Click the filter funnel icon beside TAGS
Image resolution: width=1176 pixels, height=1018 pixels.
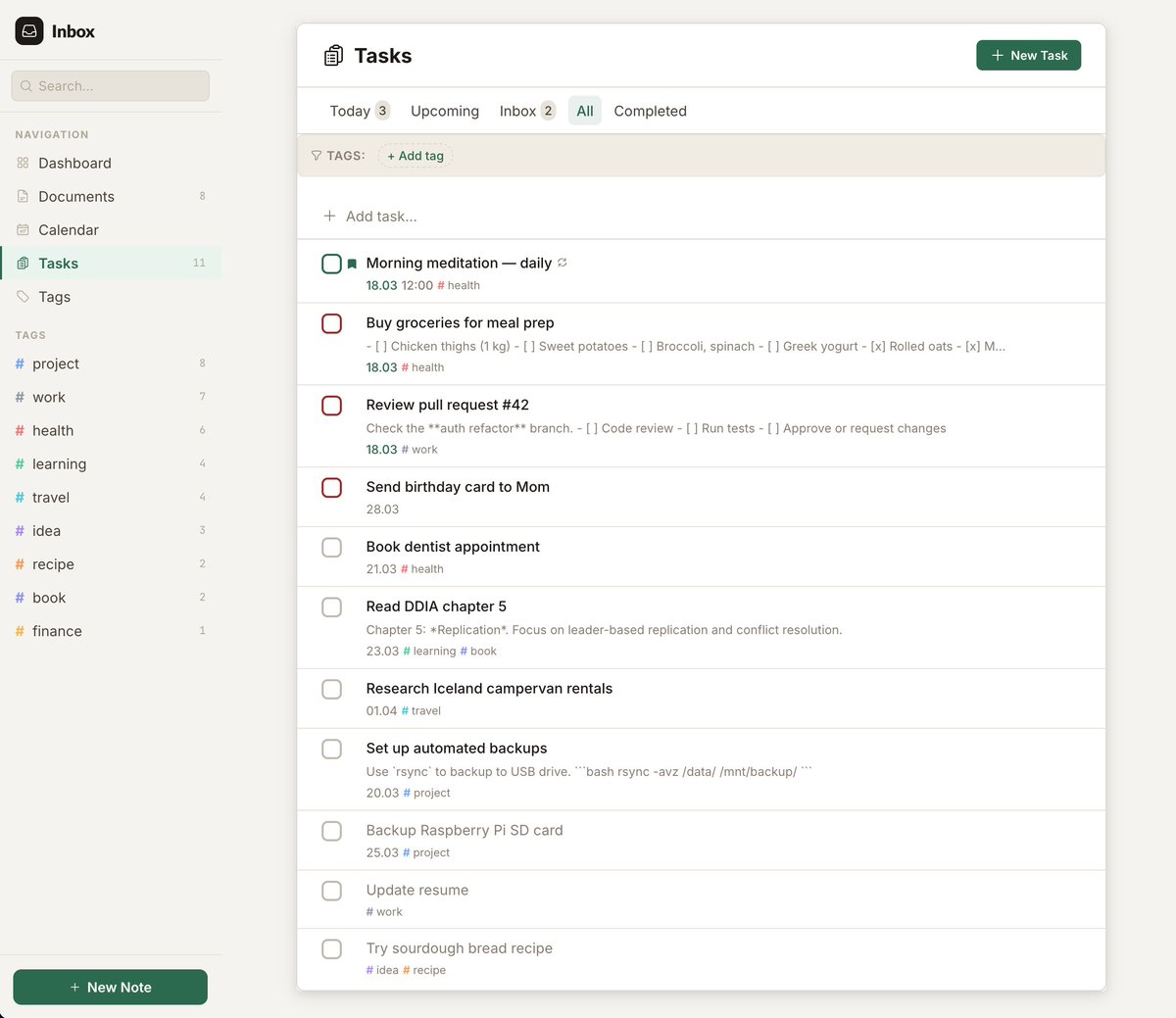[317, 156]
